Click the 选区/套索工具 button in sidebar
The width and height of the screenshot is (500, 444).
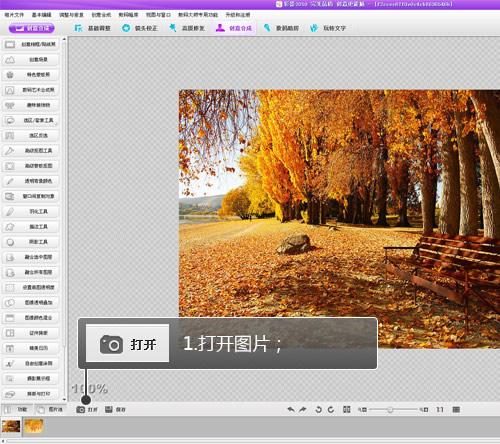coord(31,120)
